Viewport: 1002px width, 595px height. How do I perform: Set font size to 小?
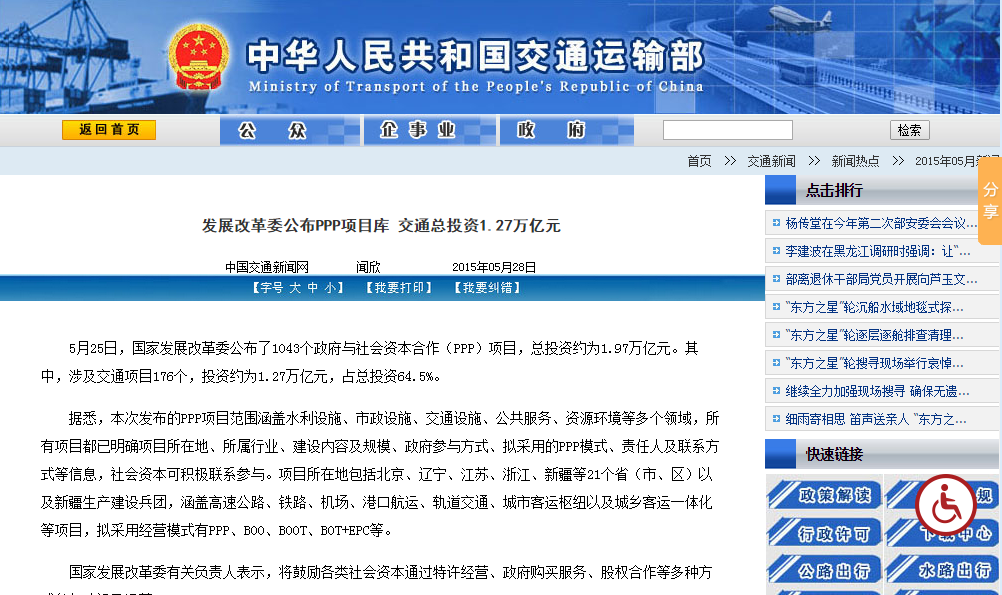click(330, 288)
